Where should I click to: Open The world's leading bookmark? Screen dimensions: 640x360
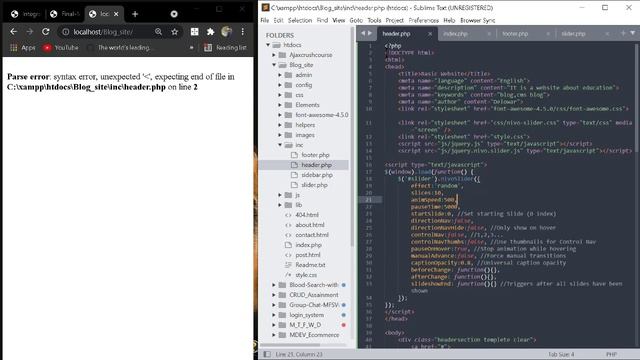(119, 48)
